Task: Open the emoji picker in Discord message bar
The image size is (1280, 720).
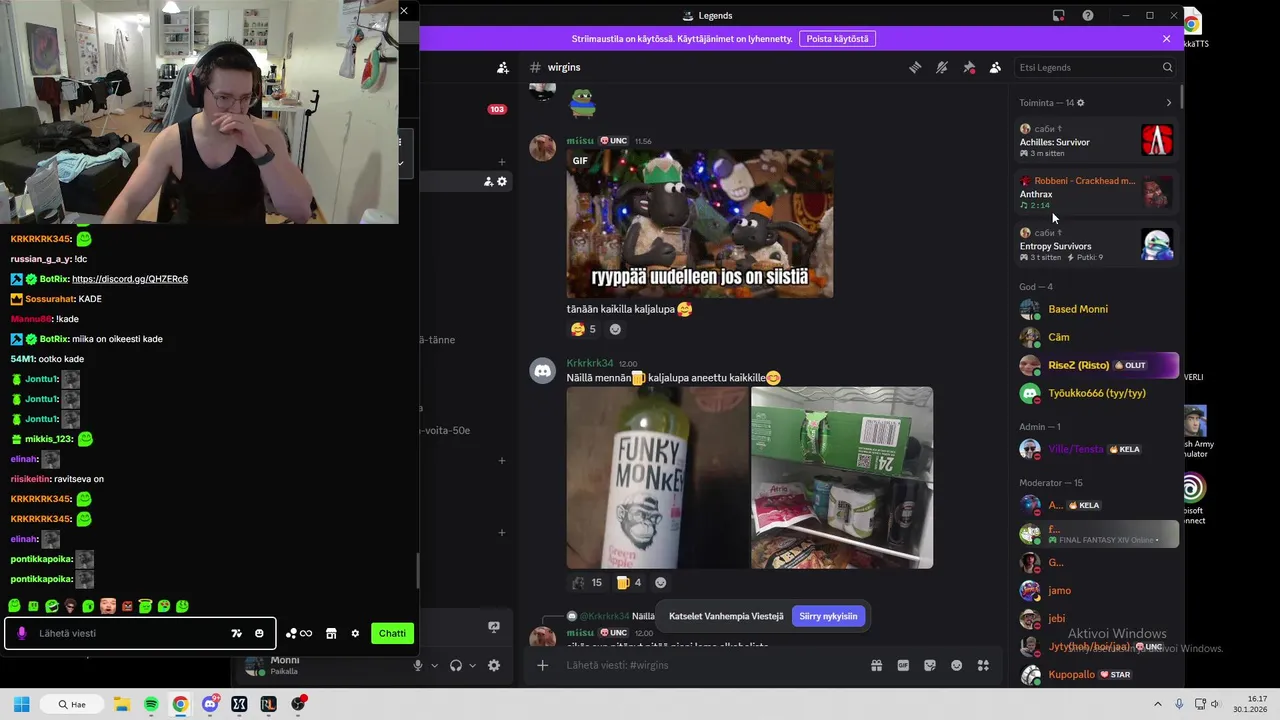Action: pos(957,665)
